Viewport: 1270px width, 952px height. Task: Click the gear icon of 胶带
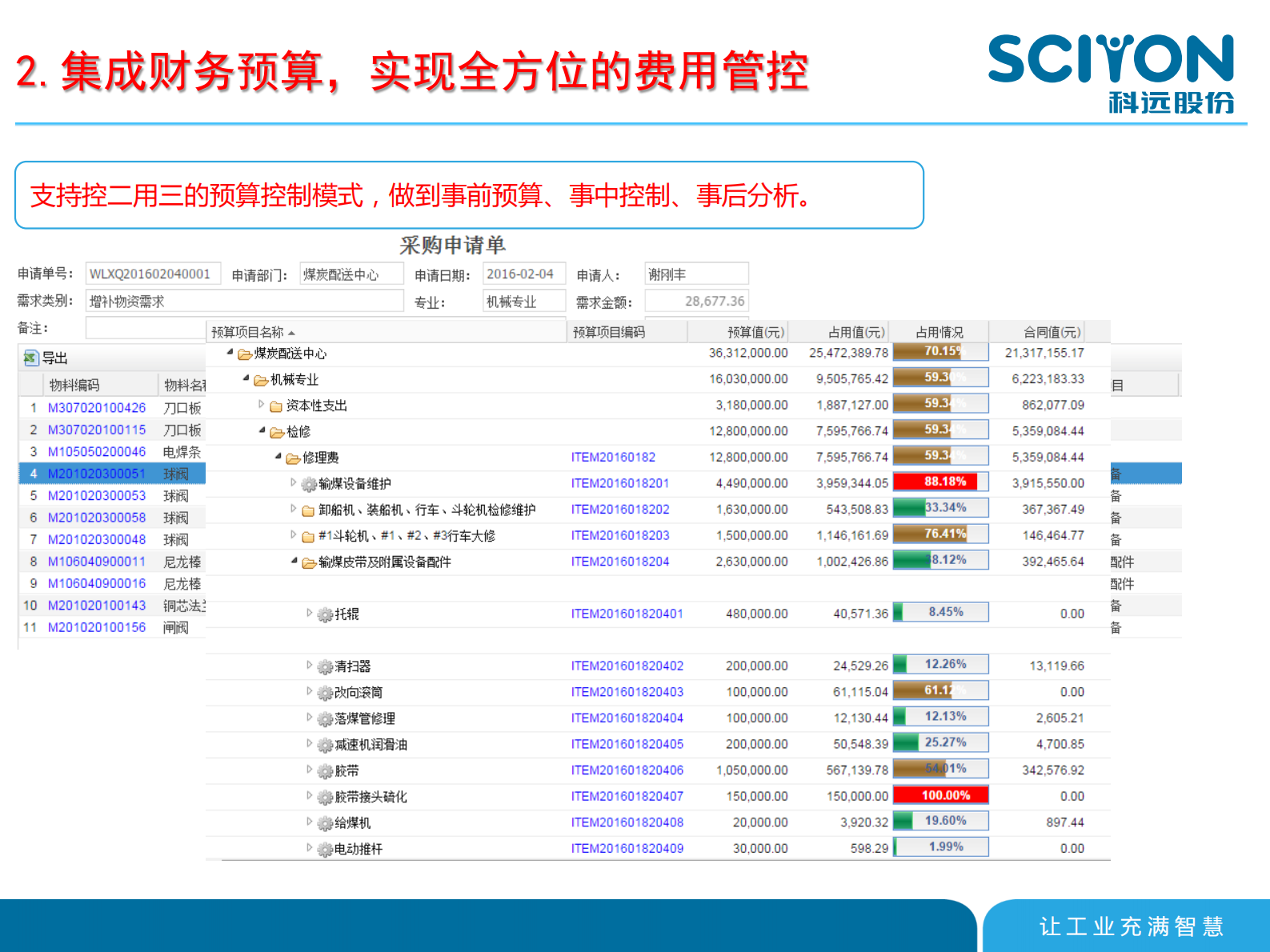325,771
